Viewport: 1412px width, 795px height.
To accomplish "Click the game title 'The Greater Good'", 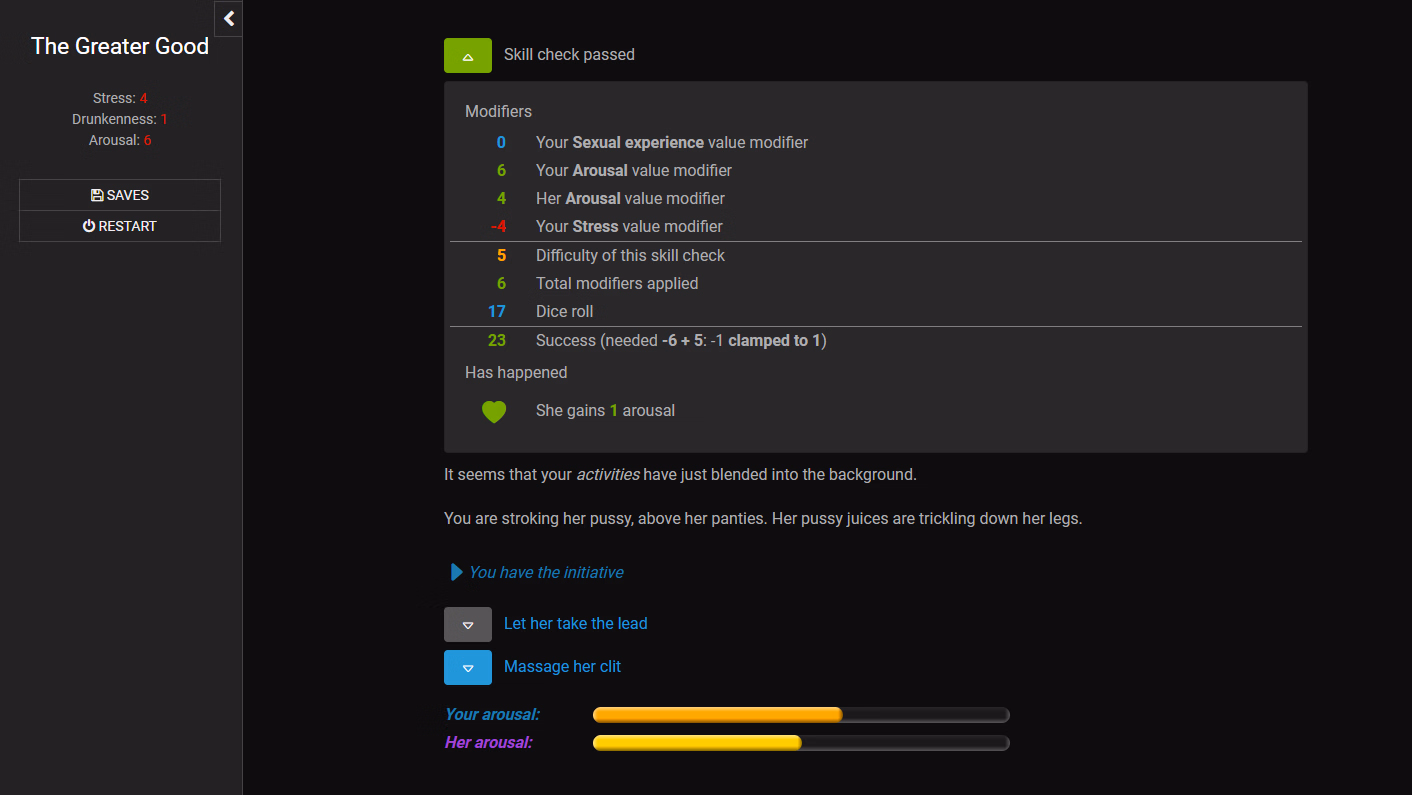I will click(x=119, y=45).
